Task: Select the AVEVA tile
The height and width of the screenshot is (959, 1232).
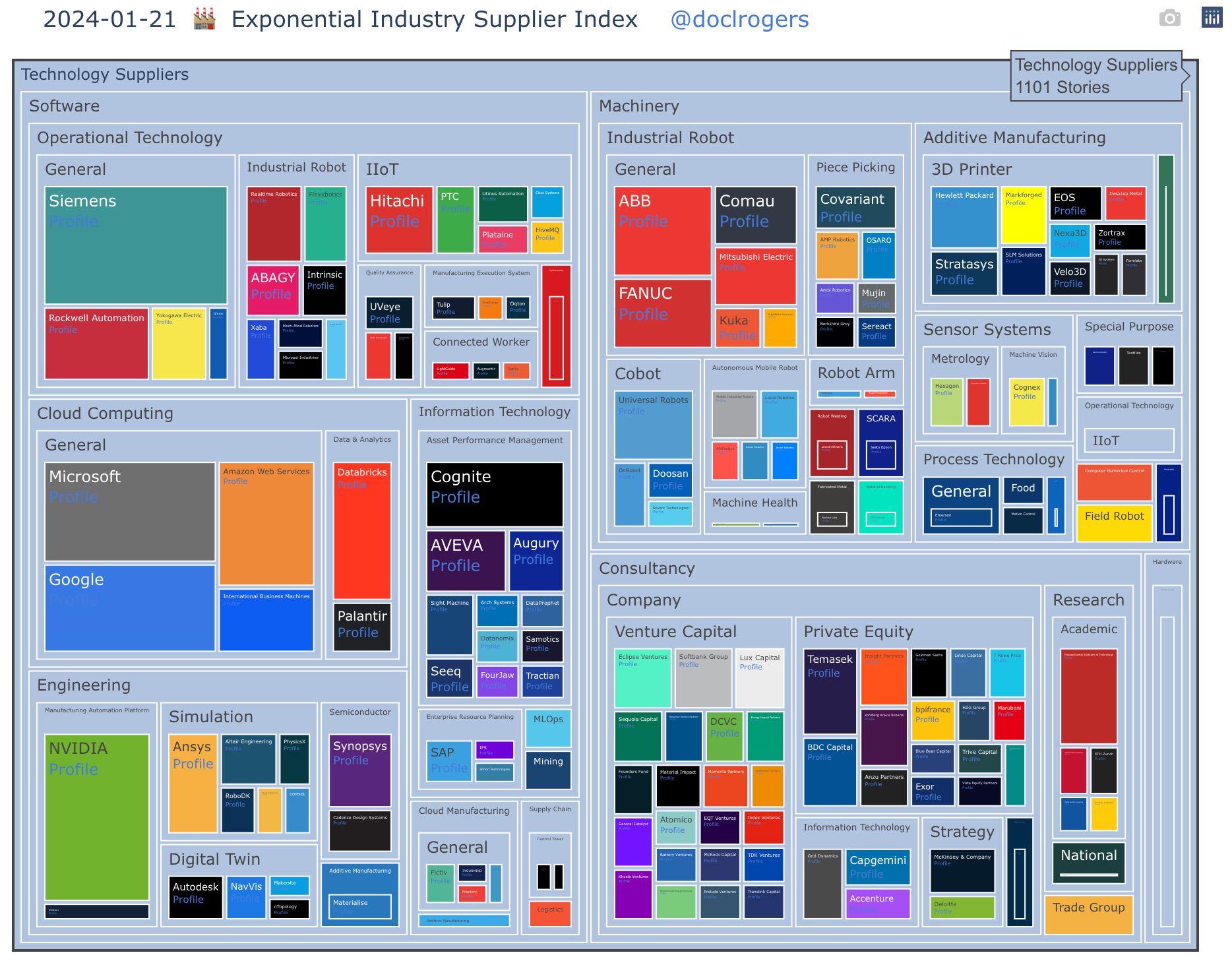Action: 466,561
